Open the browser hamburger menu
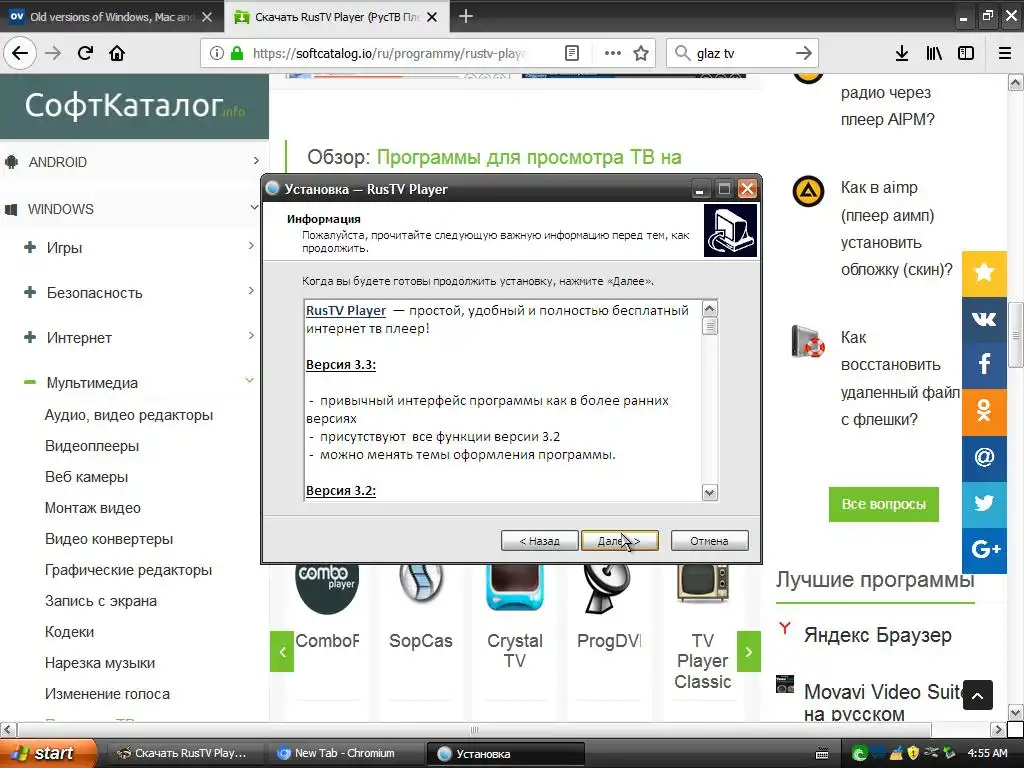This screenshot has height=768, width=1024. (1004, 53)
